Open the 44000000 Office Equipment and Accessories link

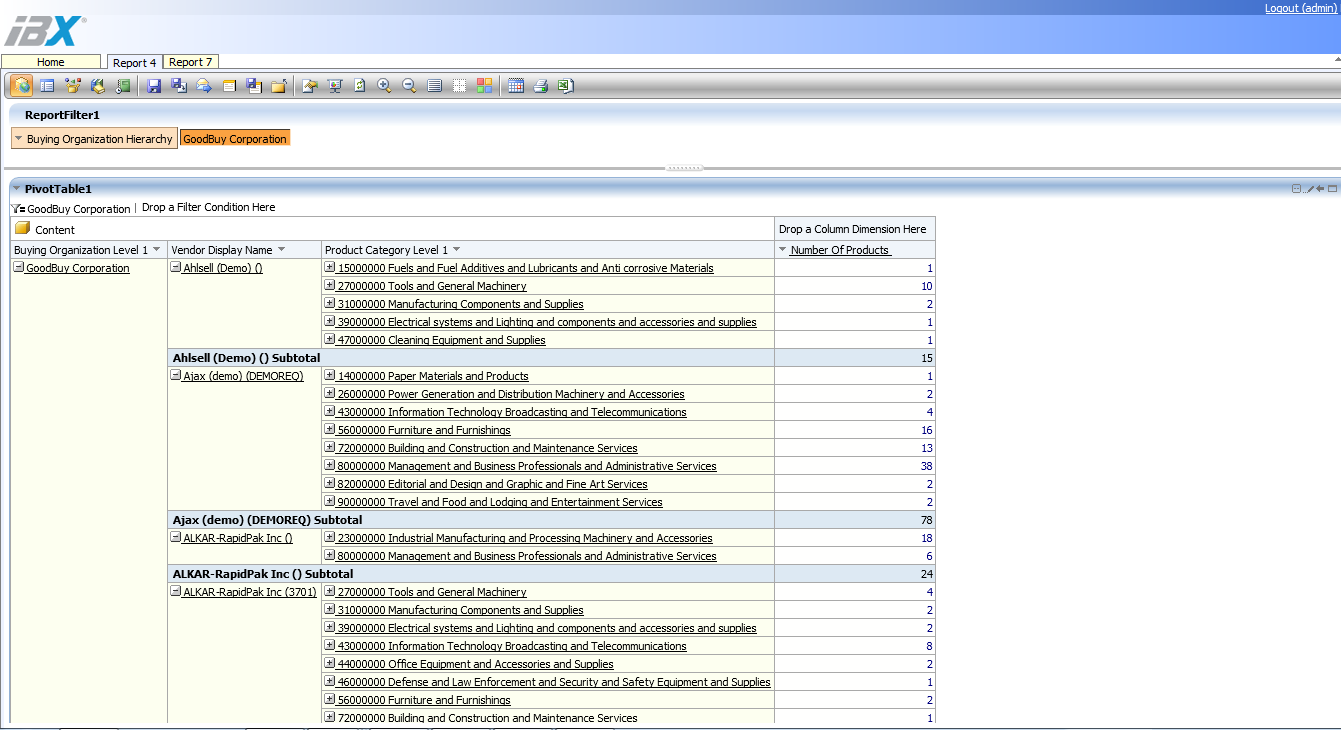pos(476,664)
